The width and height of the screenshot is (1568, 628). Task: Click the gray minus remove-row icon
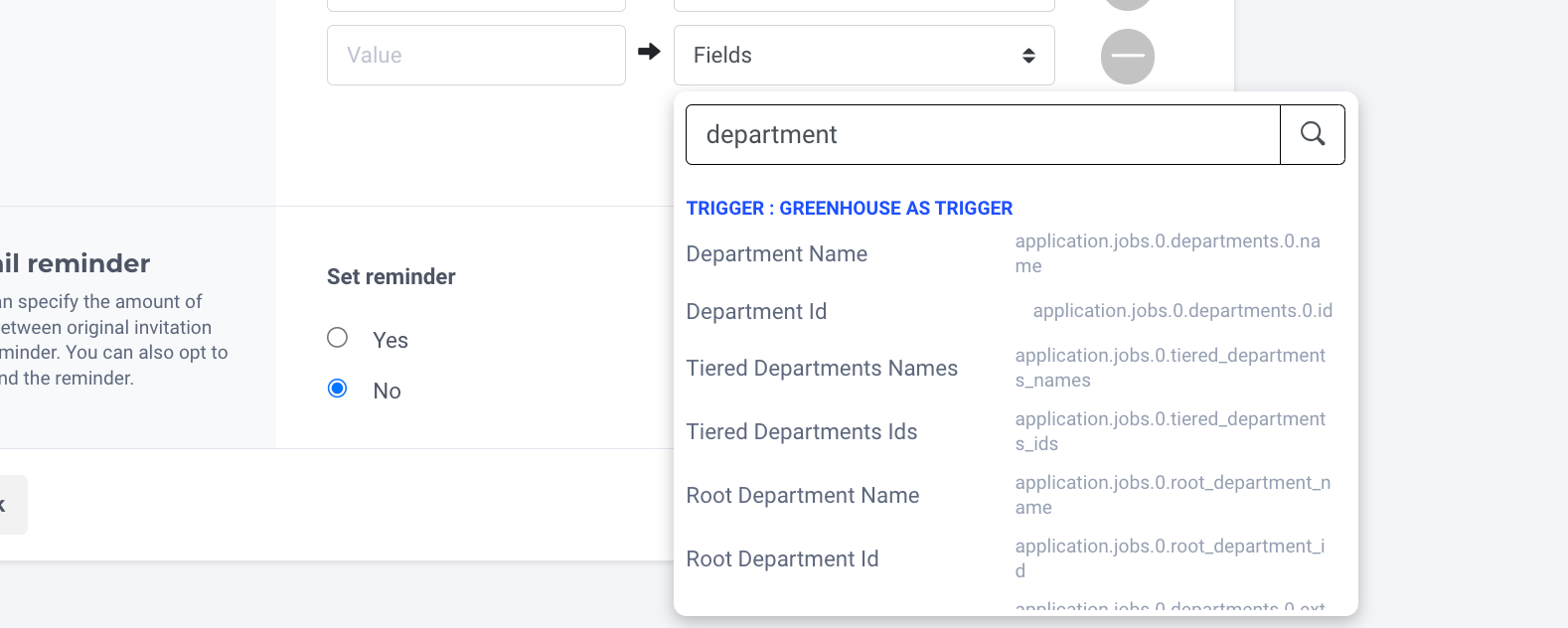(1128, 57)
